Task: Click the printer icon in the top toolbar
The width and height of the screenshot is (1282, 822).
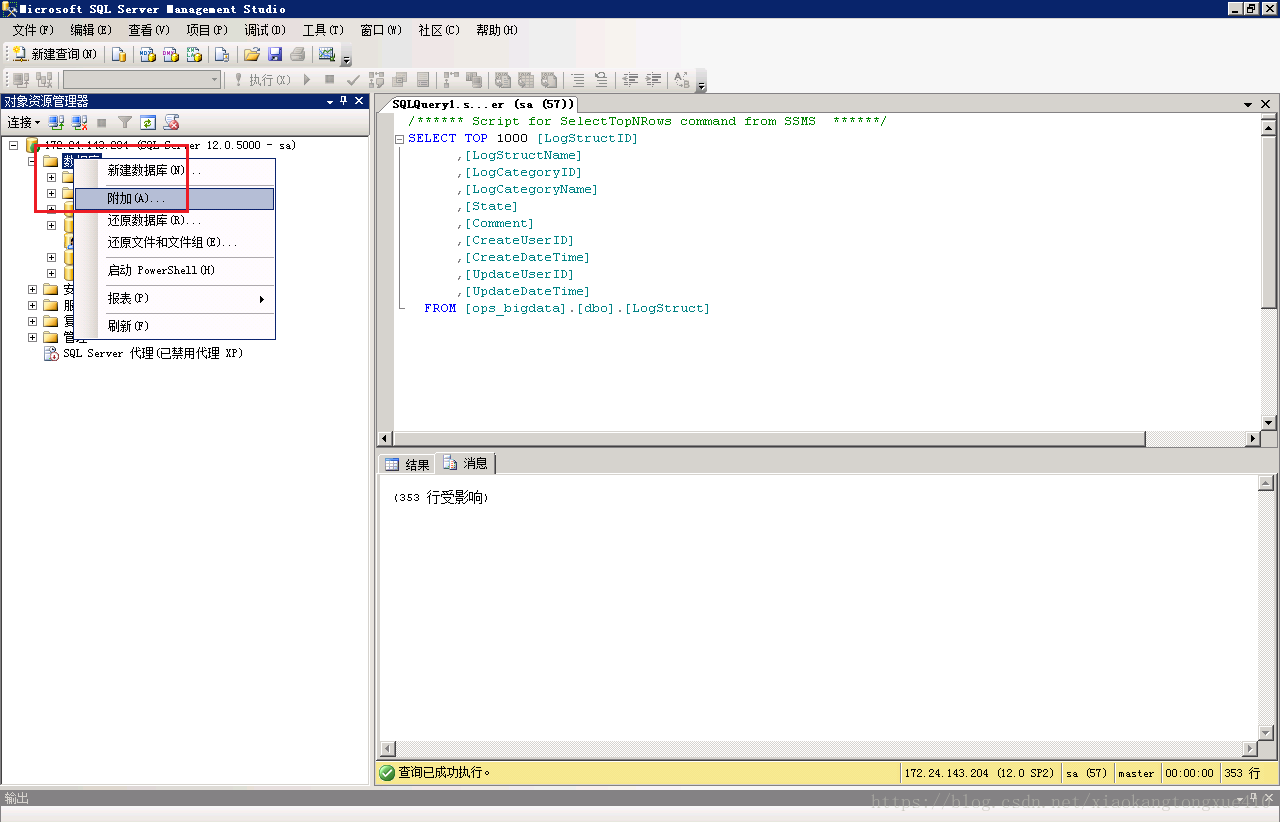Action: click(x=298, y=54)
